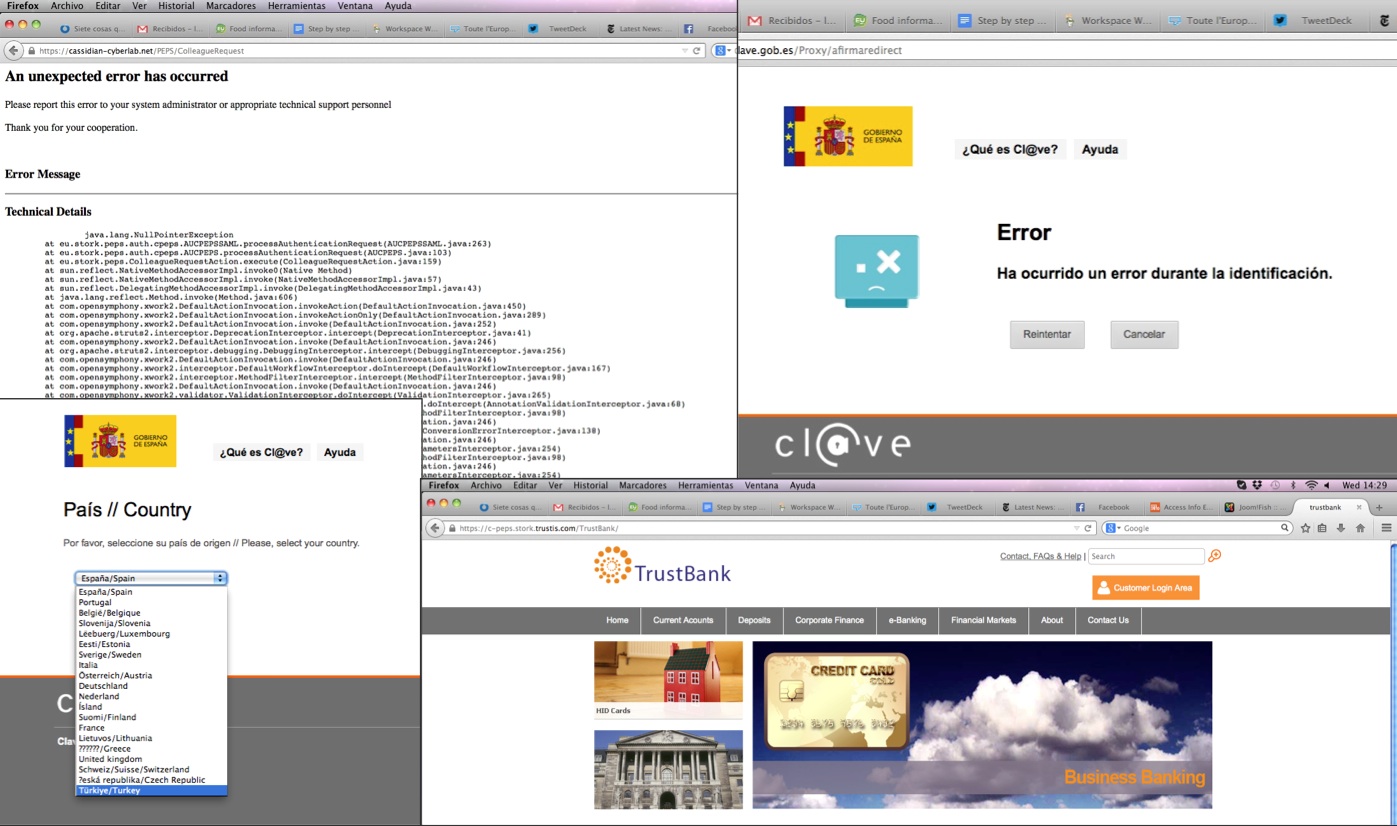Click the orange search magnifier on TrustBank site
The width and height of the screenshot is (1397, 826).
tap(1215, 556)
